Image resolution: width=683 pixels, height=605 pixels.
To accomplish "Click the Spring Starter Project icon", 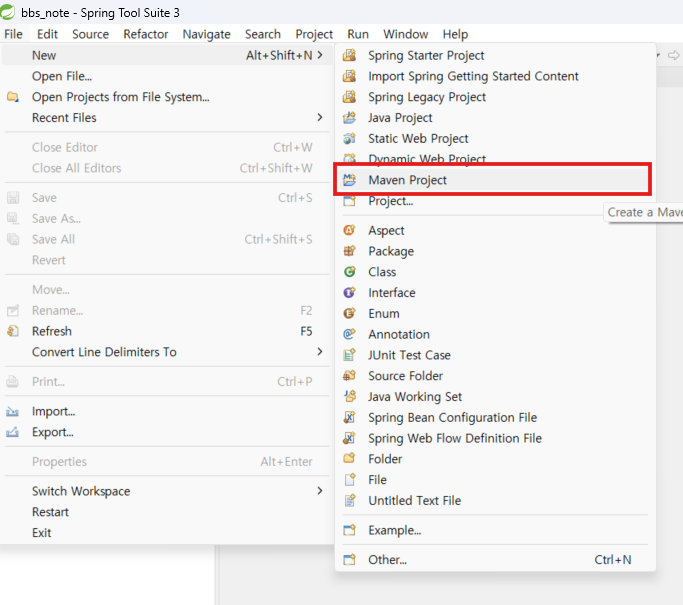I will (x=349, y=55).
